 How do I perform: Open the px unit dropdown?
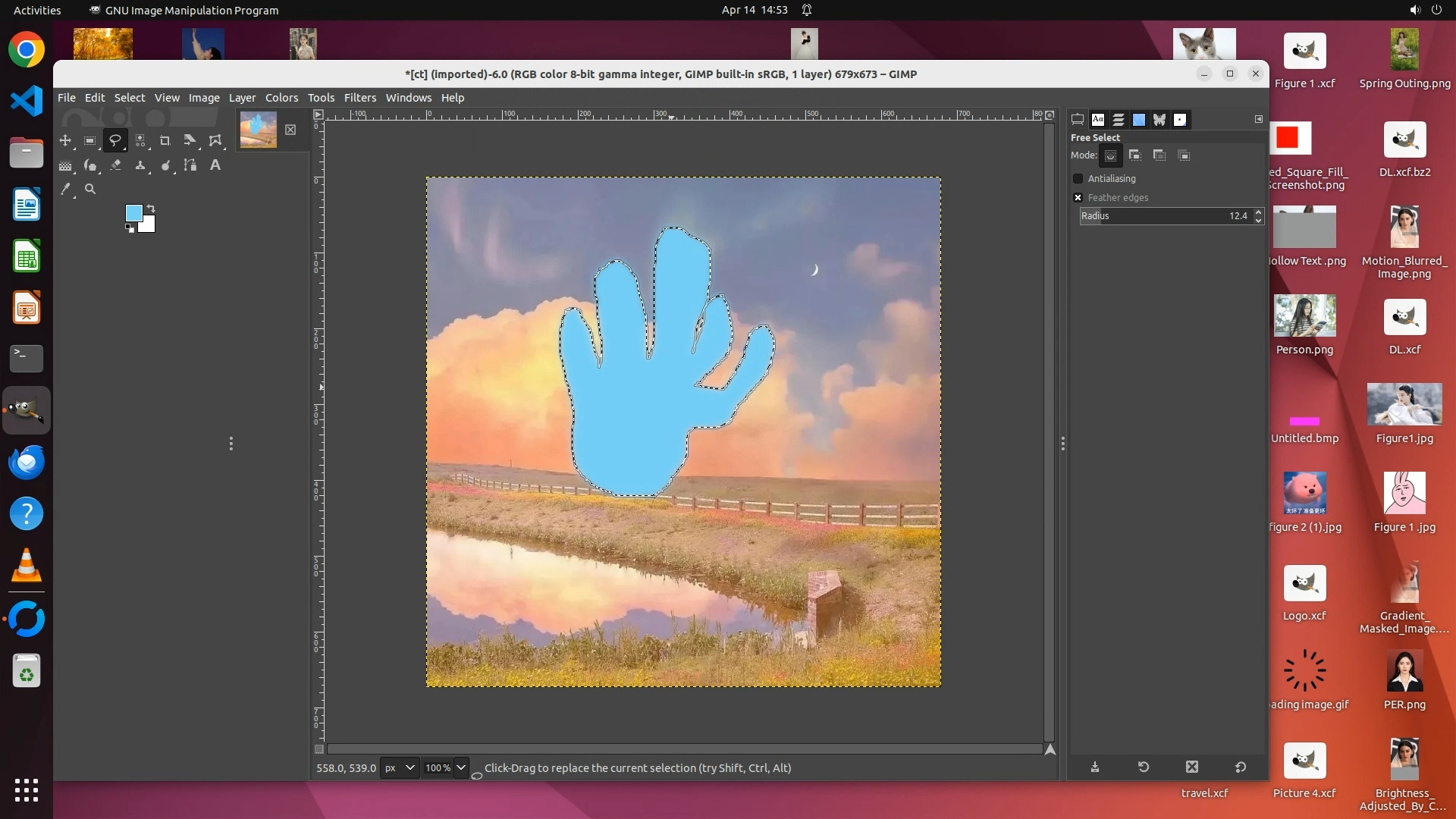[399, 768]
